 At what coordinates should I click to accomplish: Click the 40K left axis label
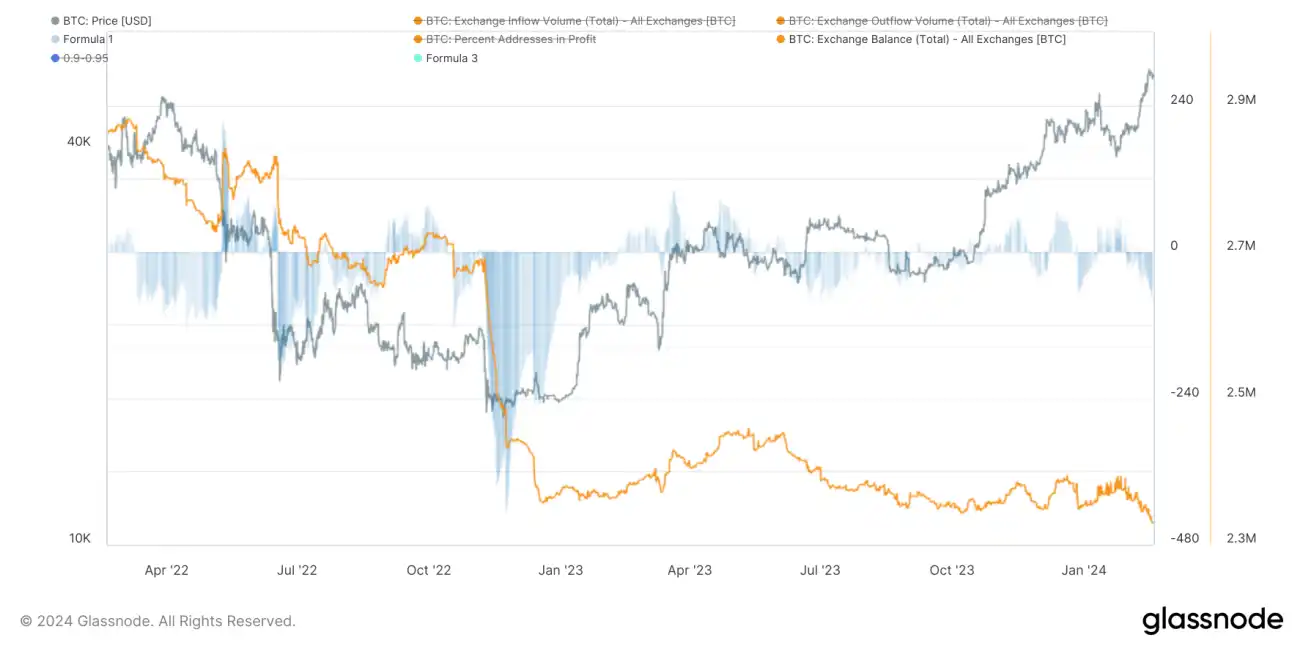pyautogui.click(x=79, y=142)
